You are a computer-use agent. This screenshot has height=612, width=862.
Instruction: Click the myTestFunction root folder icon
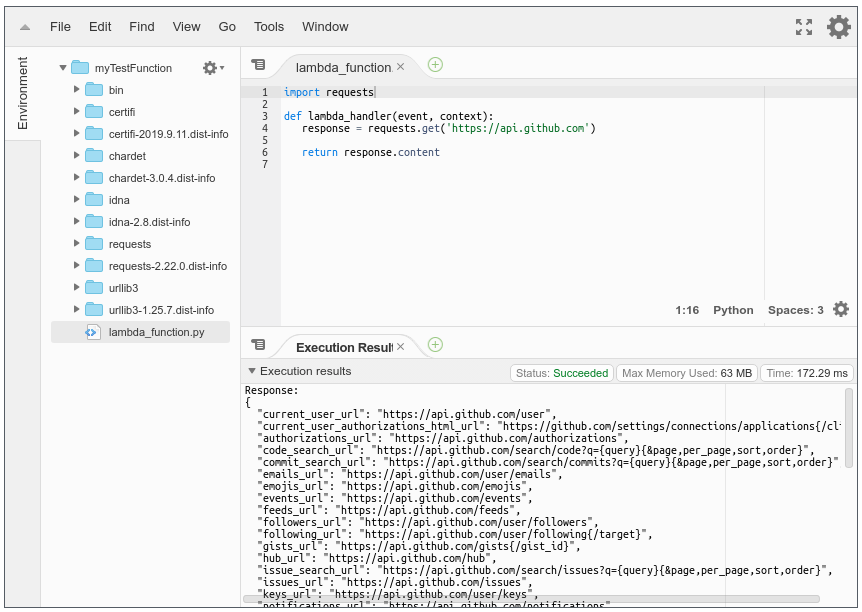[80, 68]
